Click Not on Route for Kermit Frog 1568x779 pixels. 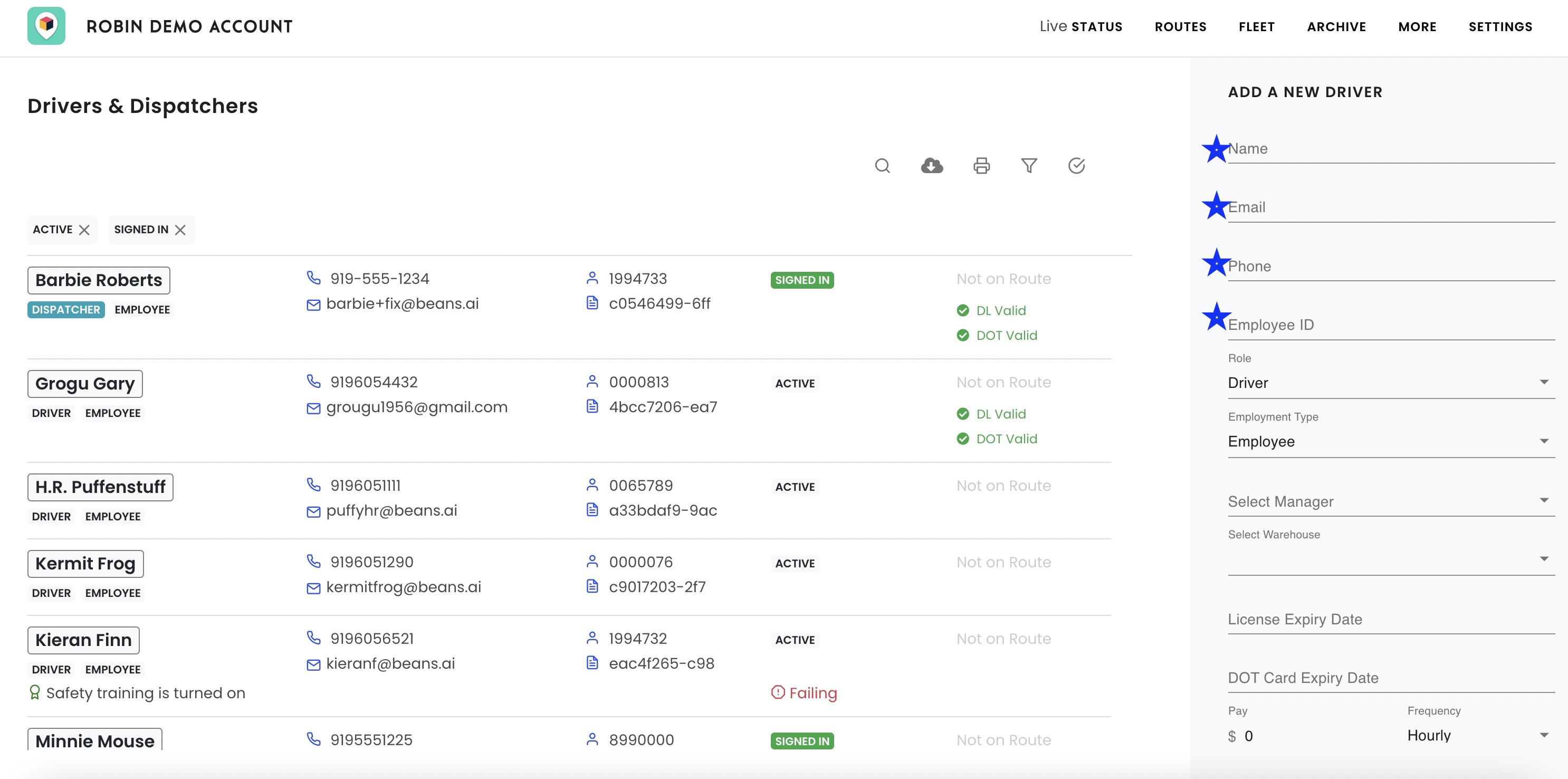(1003, 562)
